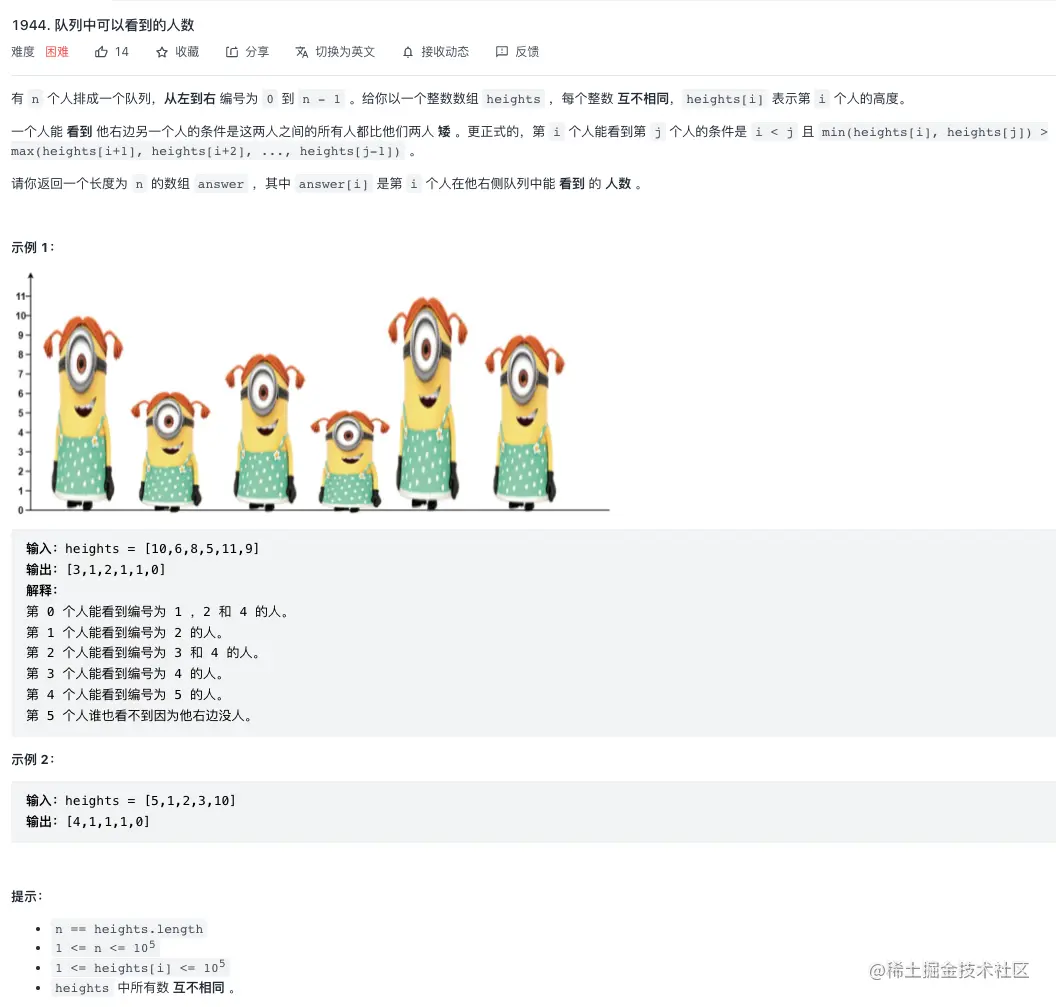Click 反馈 to send feedback
Screen dimensions: 1056x1007
click(x=527, y=52)
